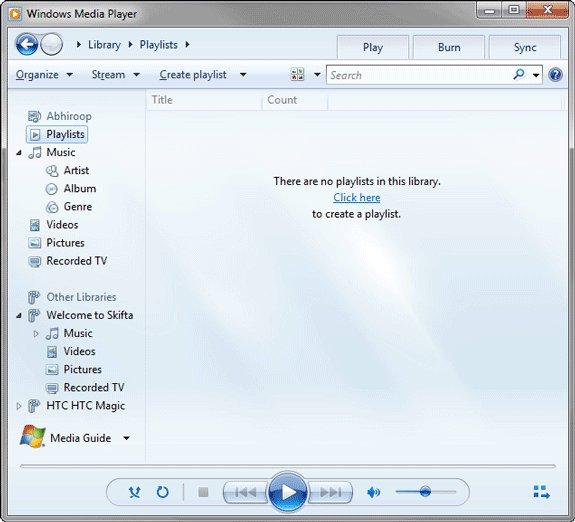
Task: Toggle shuffle mode
Action: (x=135, y=492)
